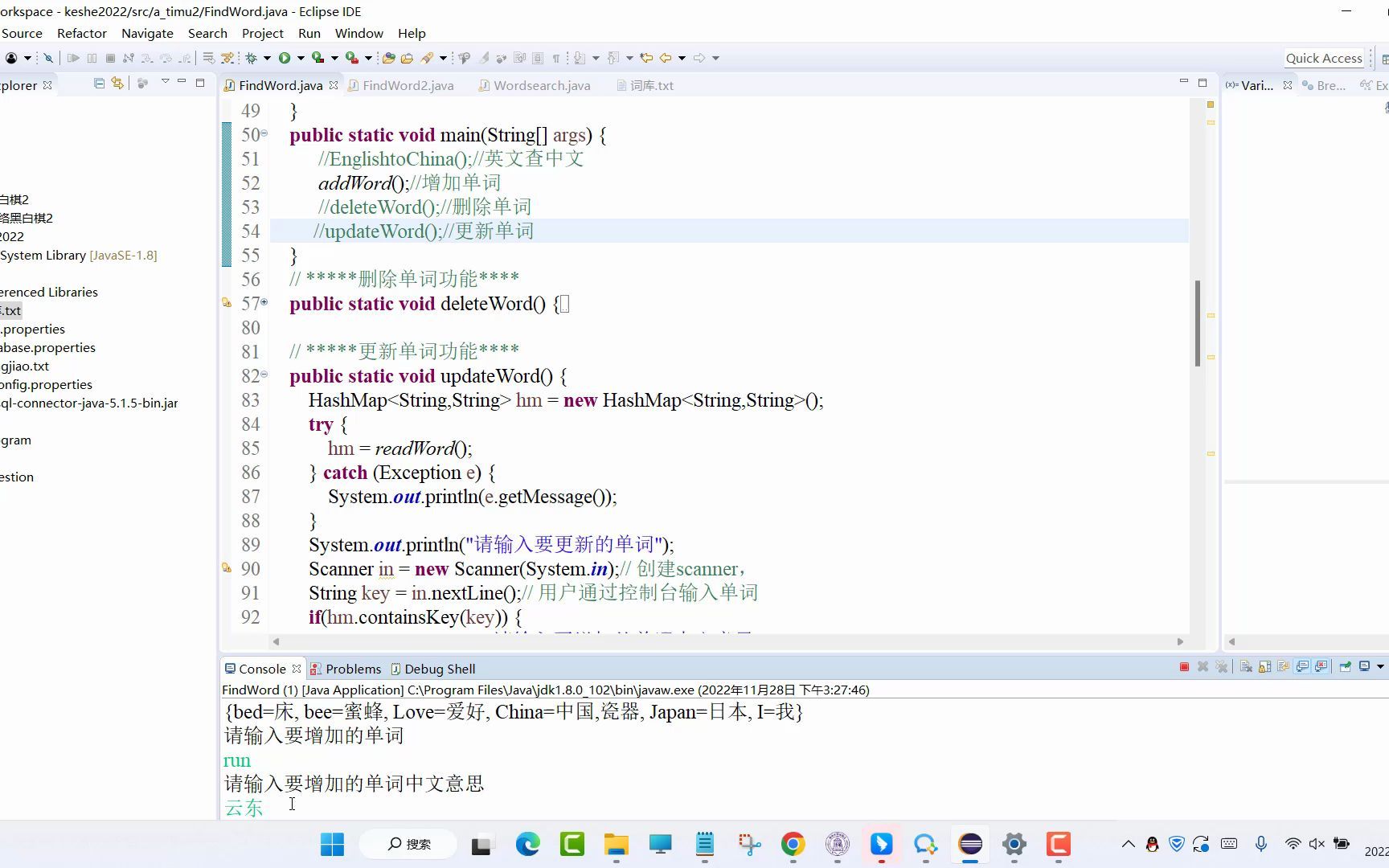Open Microsoft Edge from the taskbar
Screen dimensions: 1389x868
pos(527,844)
